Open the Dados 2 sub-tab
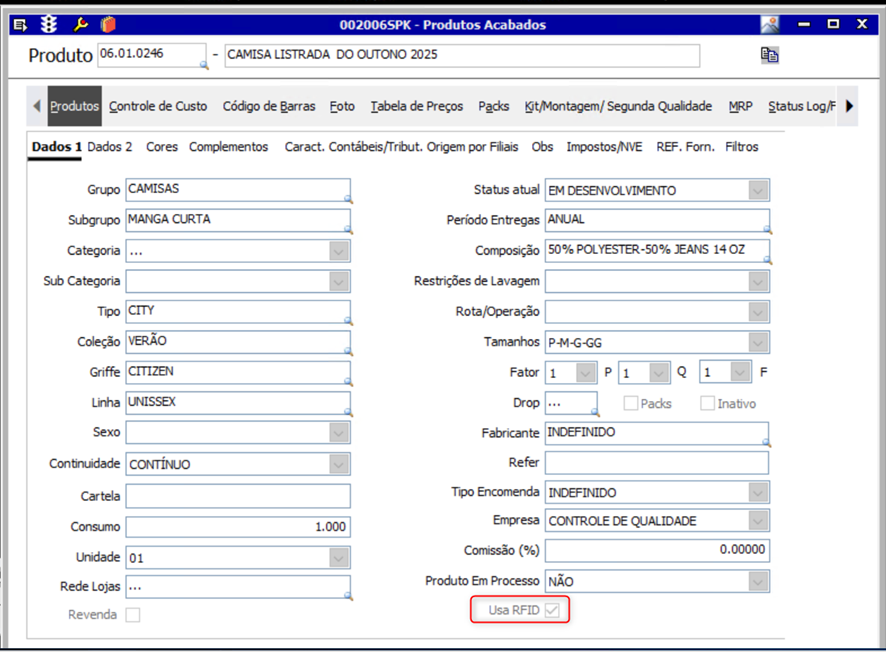886x652 pixels. (x=110, y=147)
